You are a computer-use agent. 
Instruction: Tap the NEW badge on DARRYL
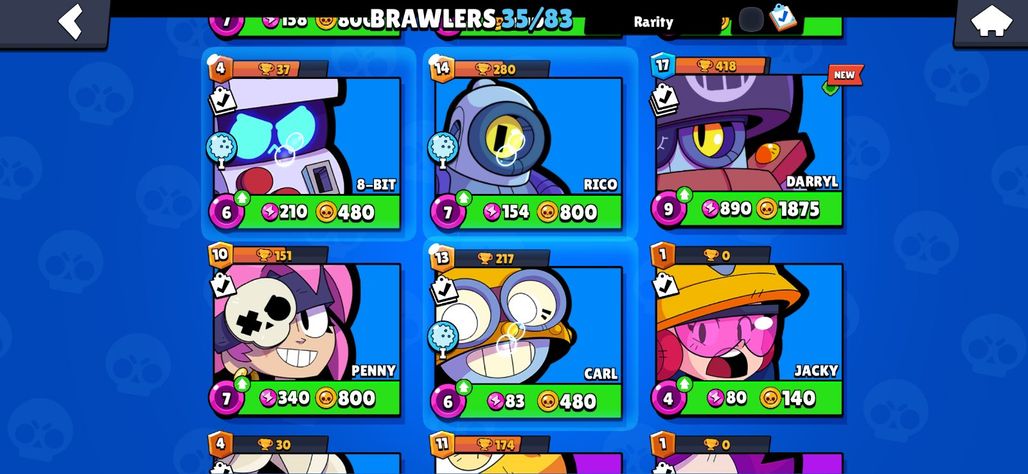click(x=845, y=75)
